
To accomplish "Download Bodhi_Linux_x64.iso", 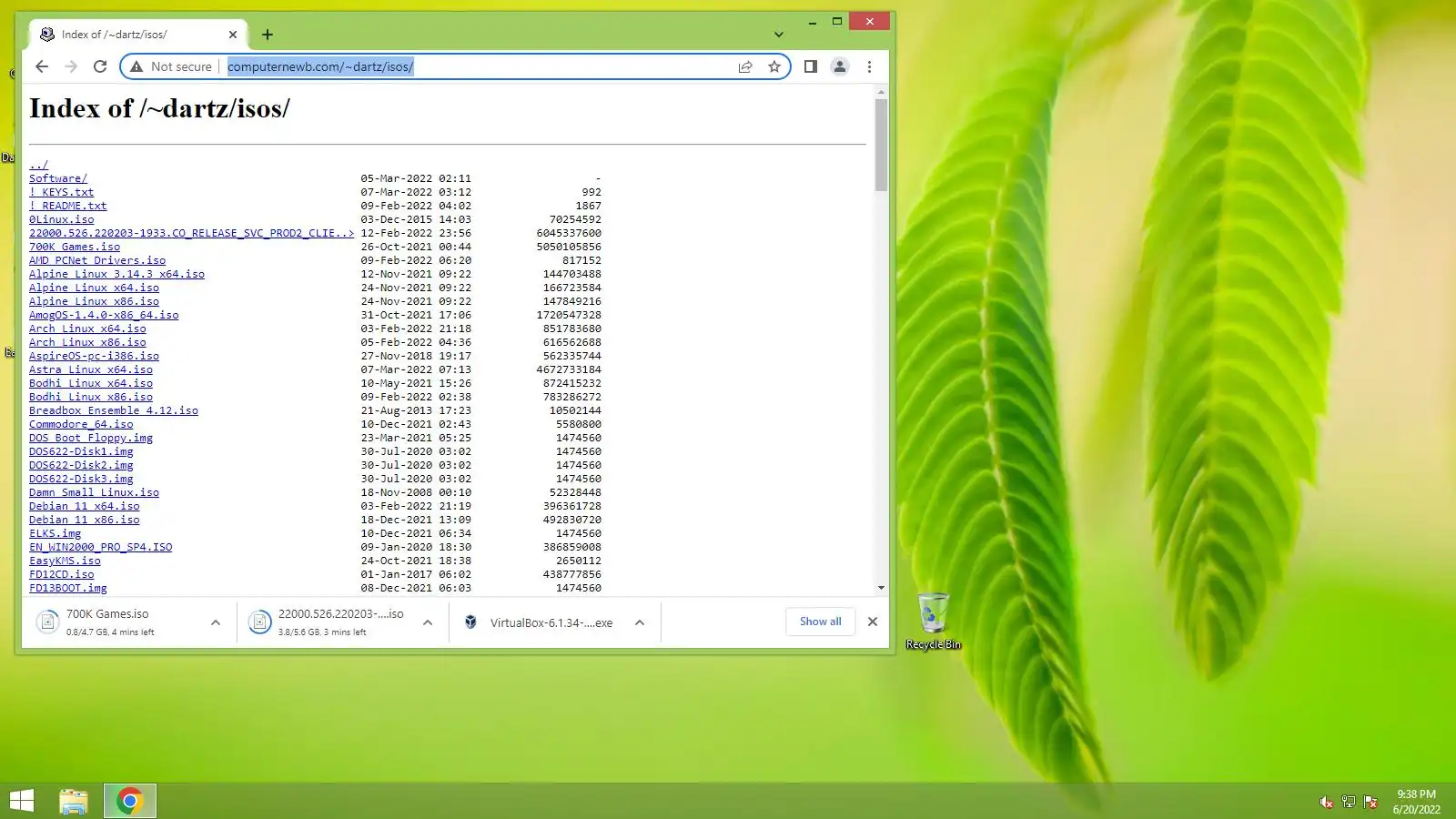I will 91,383.
